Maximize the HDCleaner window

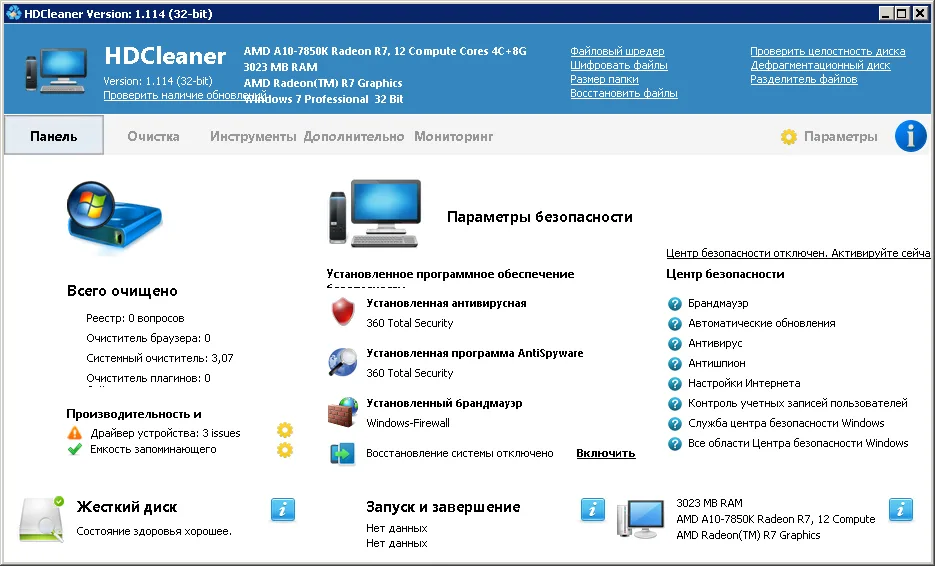click(x=903, y=13)
